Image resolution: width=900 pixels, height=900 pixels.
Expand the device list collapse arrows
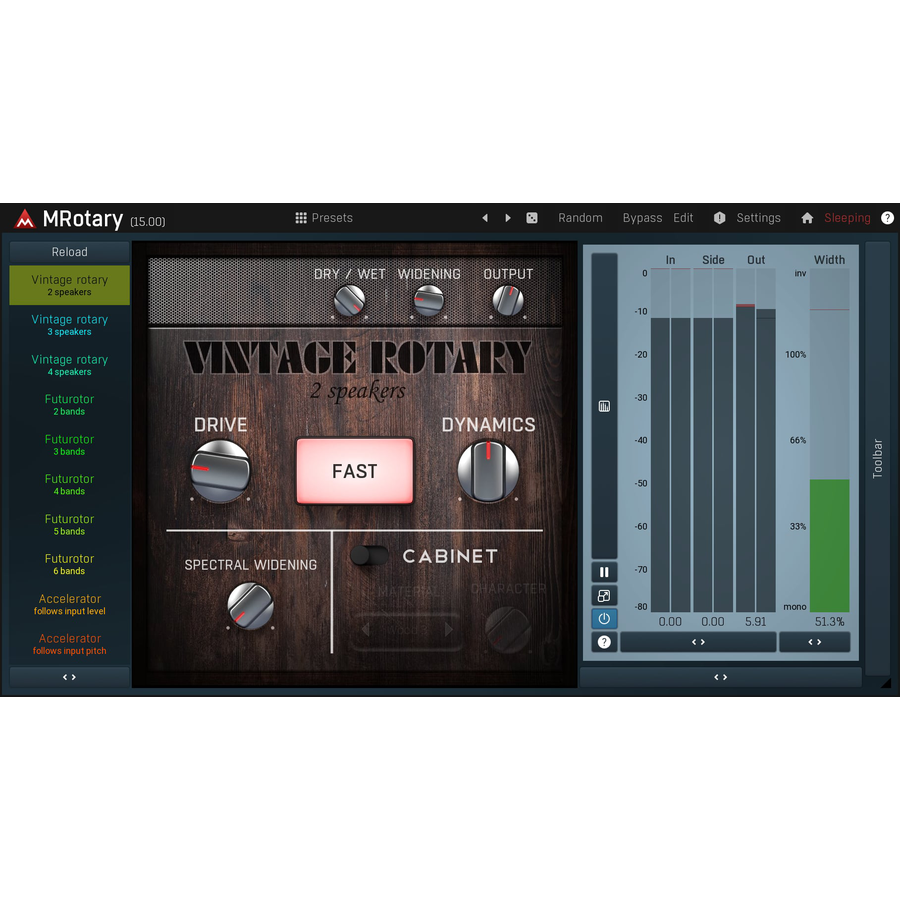(x=69, y=677)
